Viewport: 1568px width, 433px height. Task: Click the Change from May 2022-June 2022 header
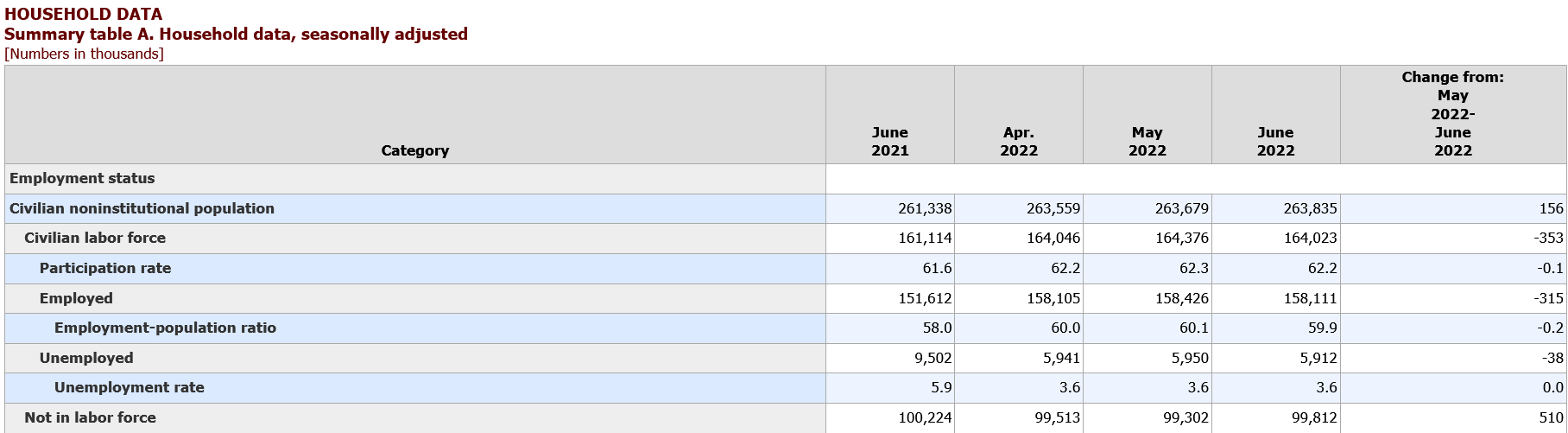click(1453, 113)
